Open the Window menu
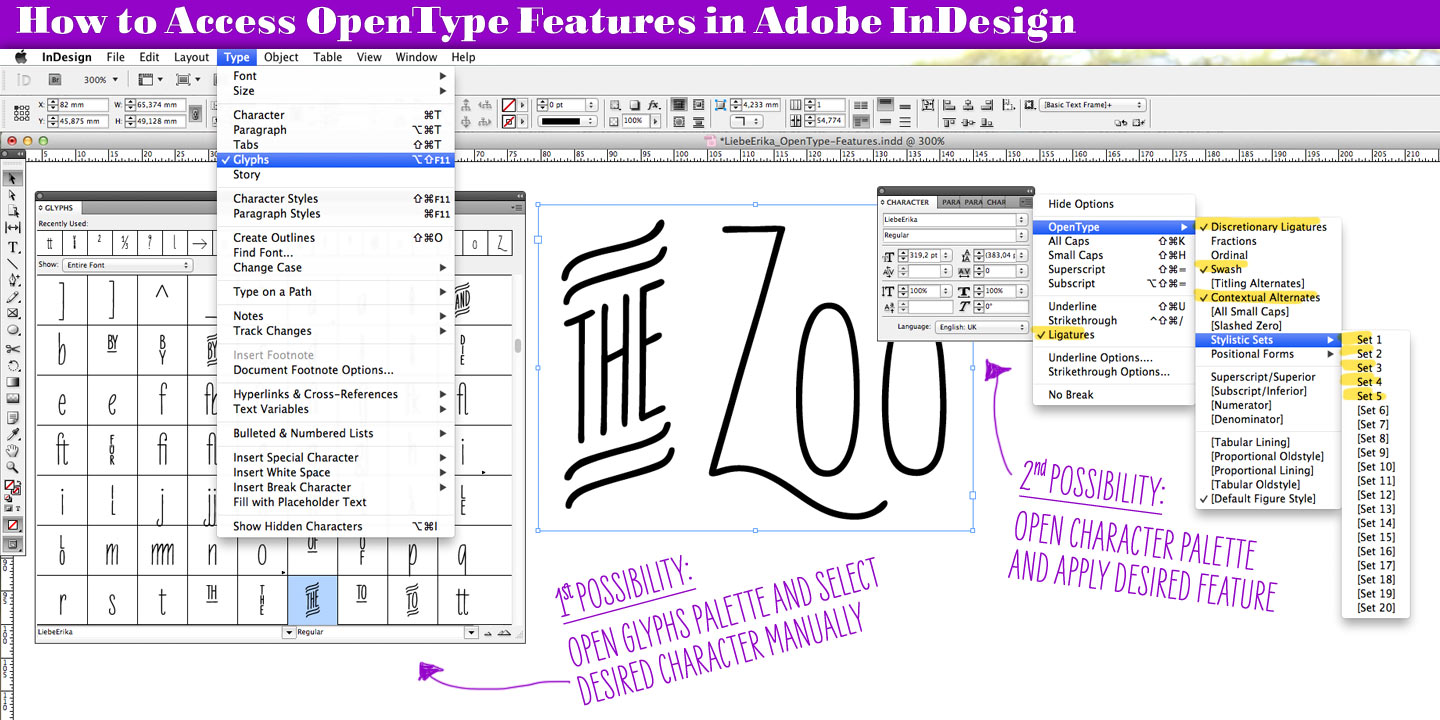The width and height of the screenshot is (1440, 720). [x=416, y=57]
